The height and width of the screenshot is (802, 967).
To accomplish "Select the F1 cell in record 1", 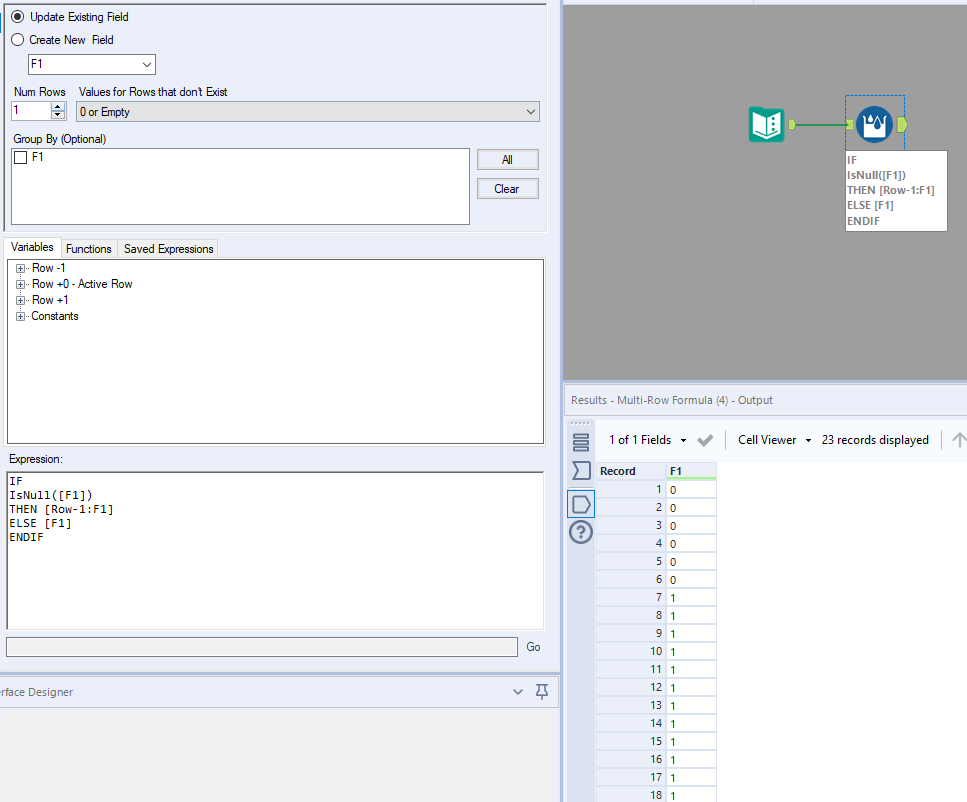I will coord(691,490).
